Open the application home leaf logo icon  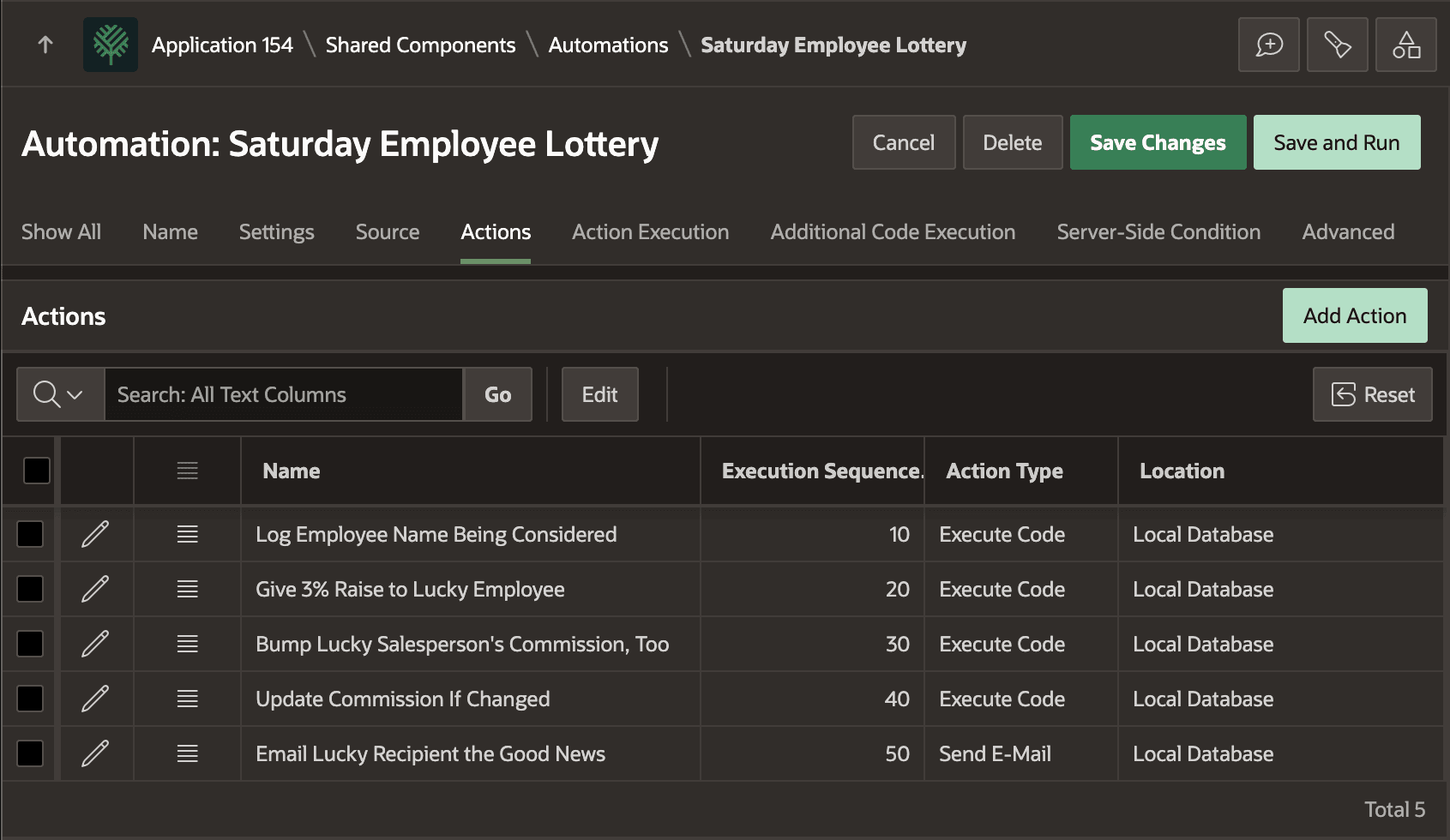(x=111, y=45)
